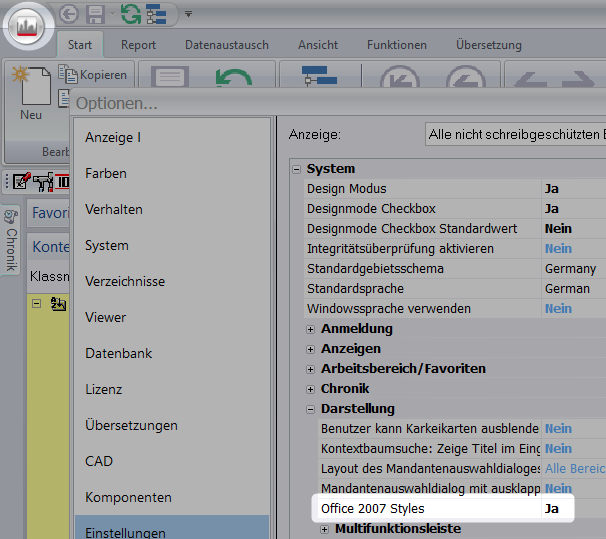Switch to the Start ribbon tab
606x539 pixels.
(80, 45)
